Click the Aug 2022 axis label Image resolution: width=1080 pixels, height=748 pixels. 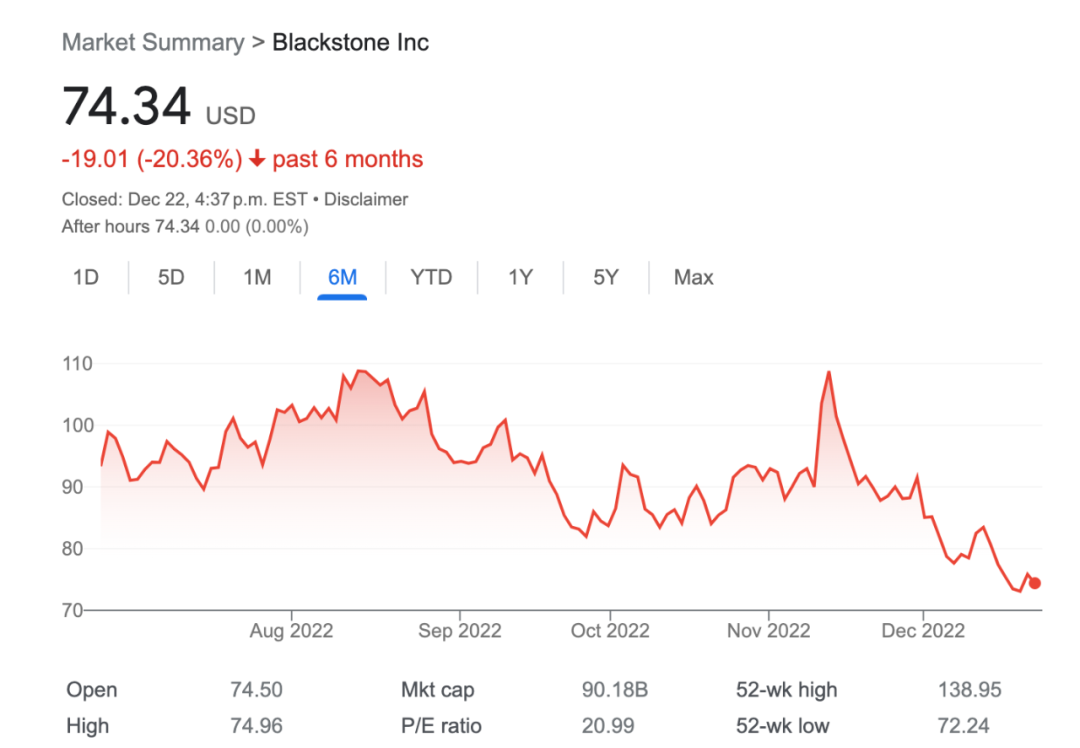[x=292, y=631]
